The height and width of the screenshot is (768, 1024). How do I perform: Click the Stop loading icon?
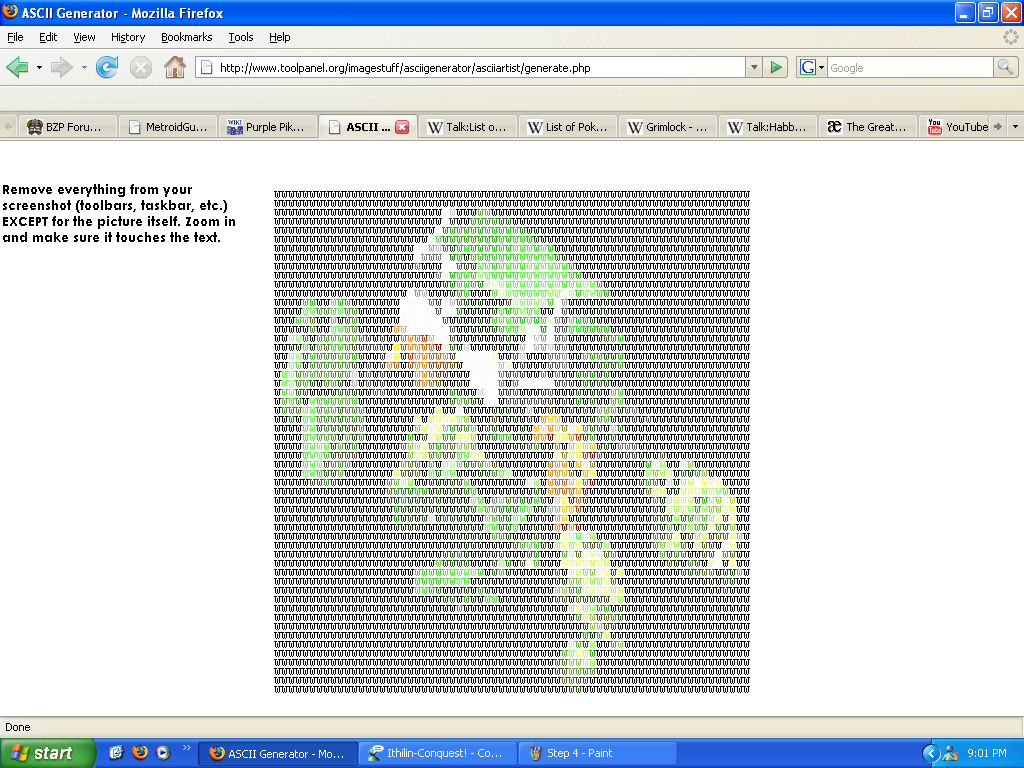(140, 67)
